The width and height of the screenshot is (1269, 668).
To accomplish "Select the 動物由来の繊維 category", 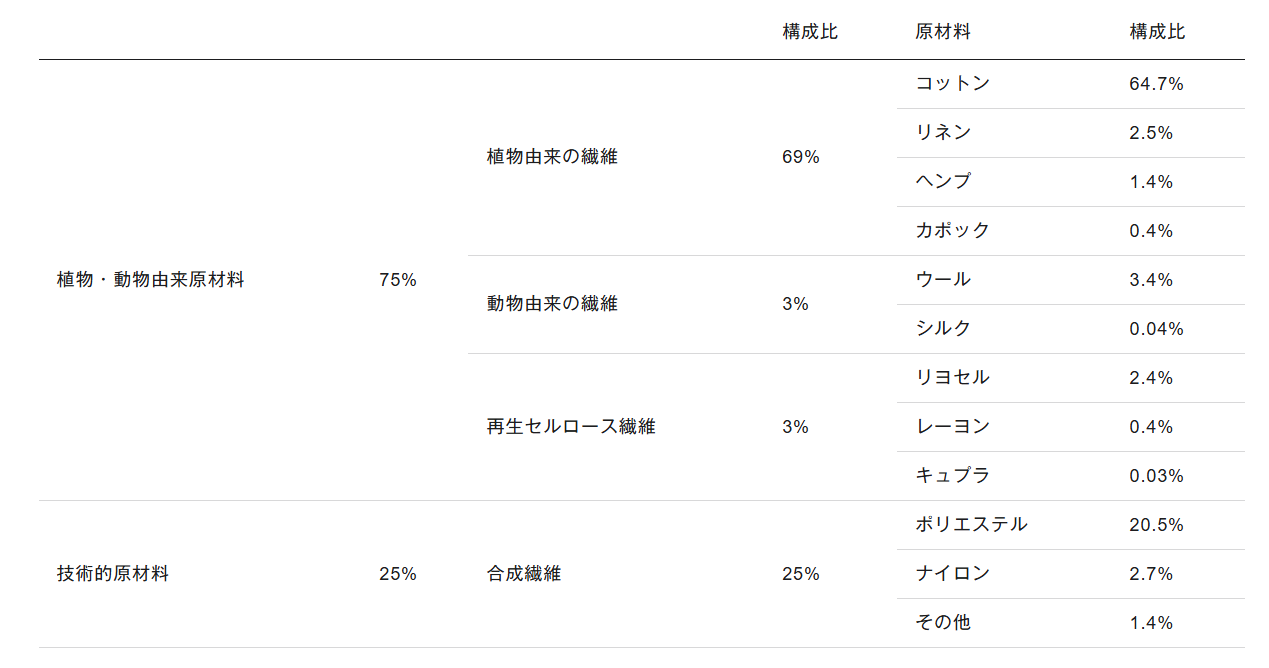I will [x=552, y=304].
